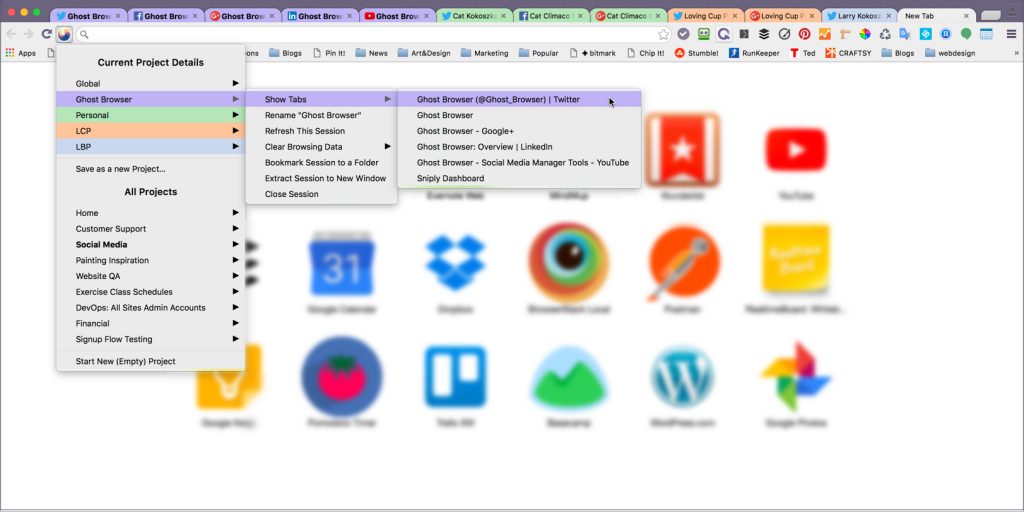Open the hamburger browser menu

tap(1011, 34)
